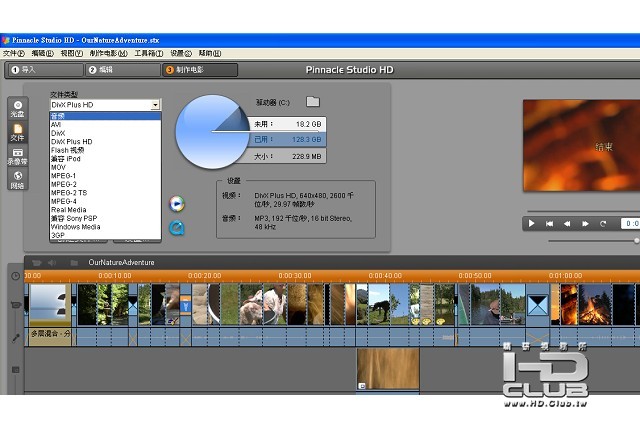Switch to step 3 制作电影 tab

click(x=200, y=70)
